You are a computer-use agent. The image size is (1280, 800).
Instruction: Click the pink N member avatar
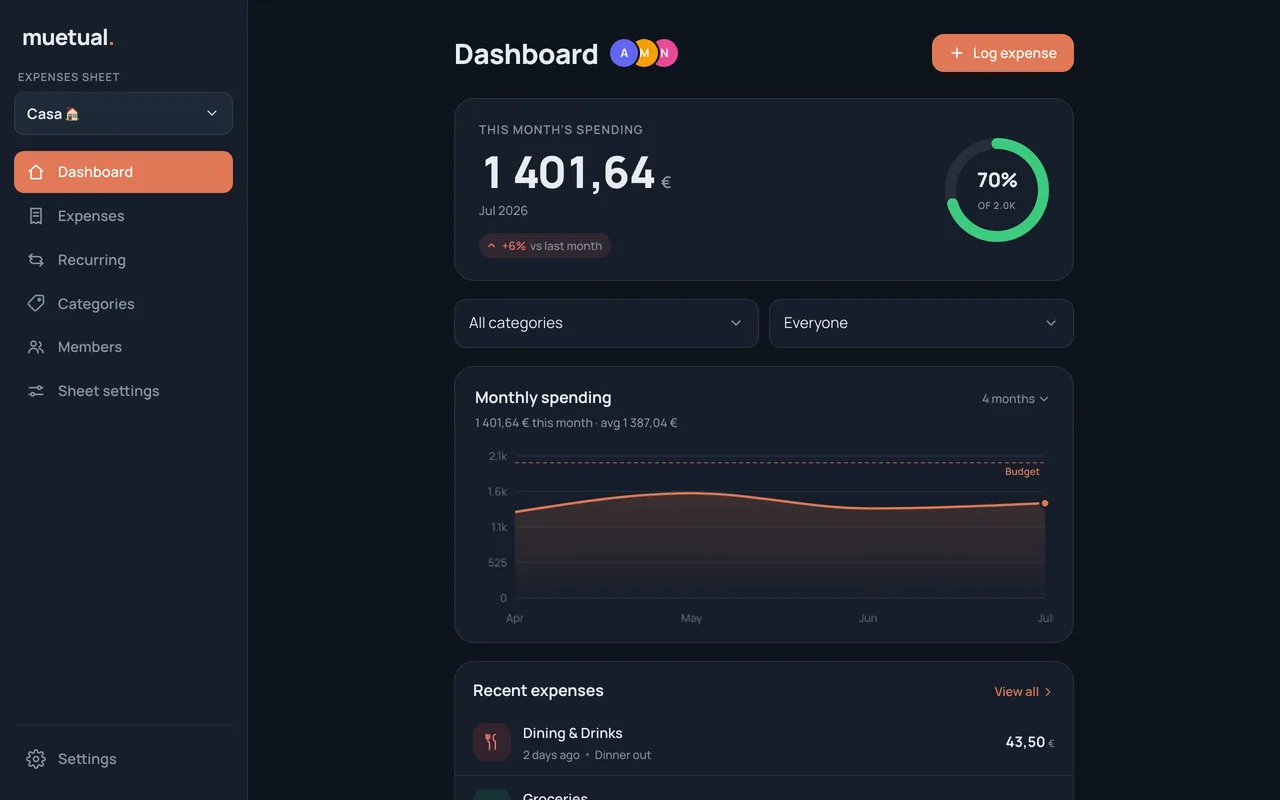665,53
